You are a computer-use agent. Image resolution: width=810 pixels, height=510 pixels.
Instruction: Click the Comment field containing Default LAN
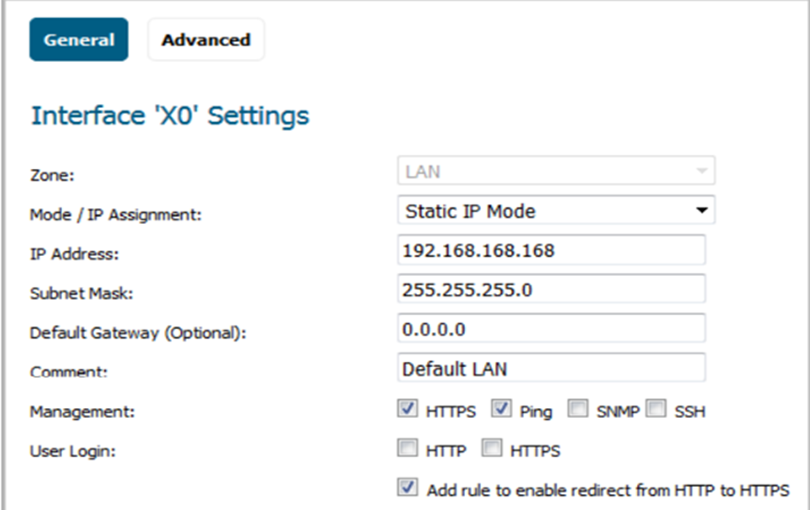[x=551, y=368]
